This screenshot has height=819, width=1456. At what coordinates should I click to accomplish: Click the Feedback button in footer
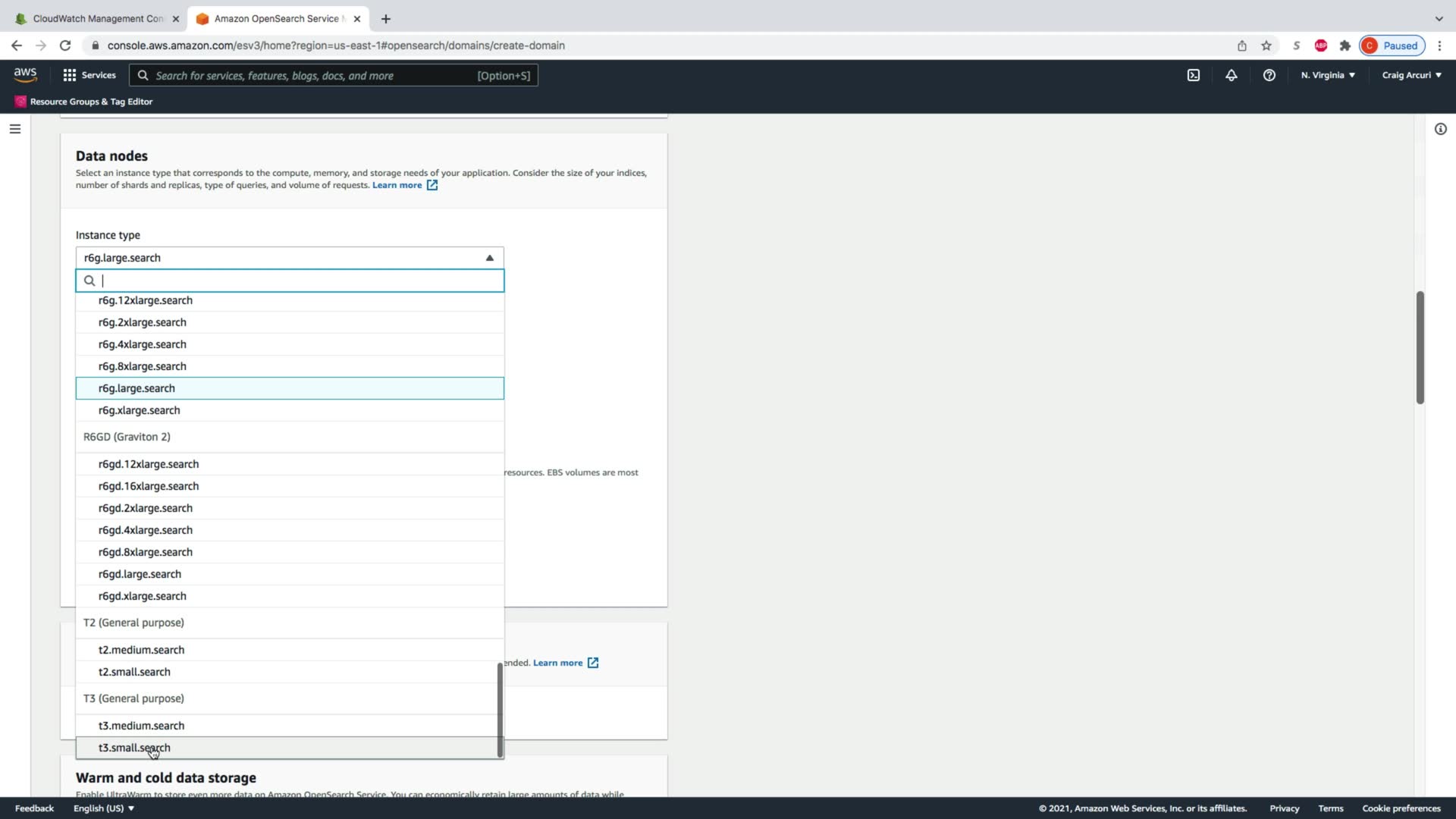coord(34,808)
